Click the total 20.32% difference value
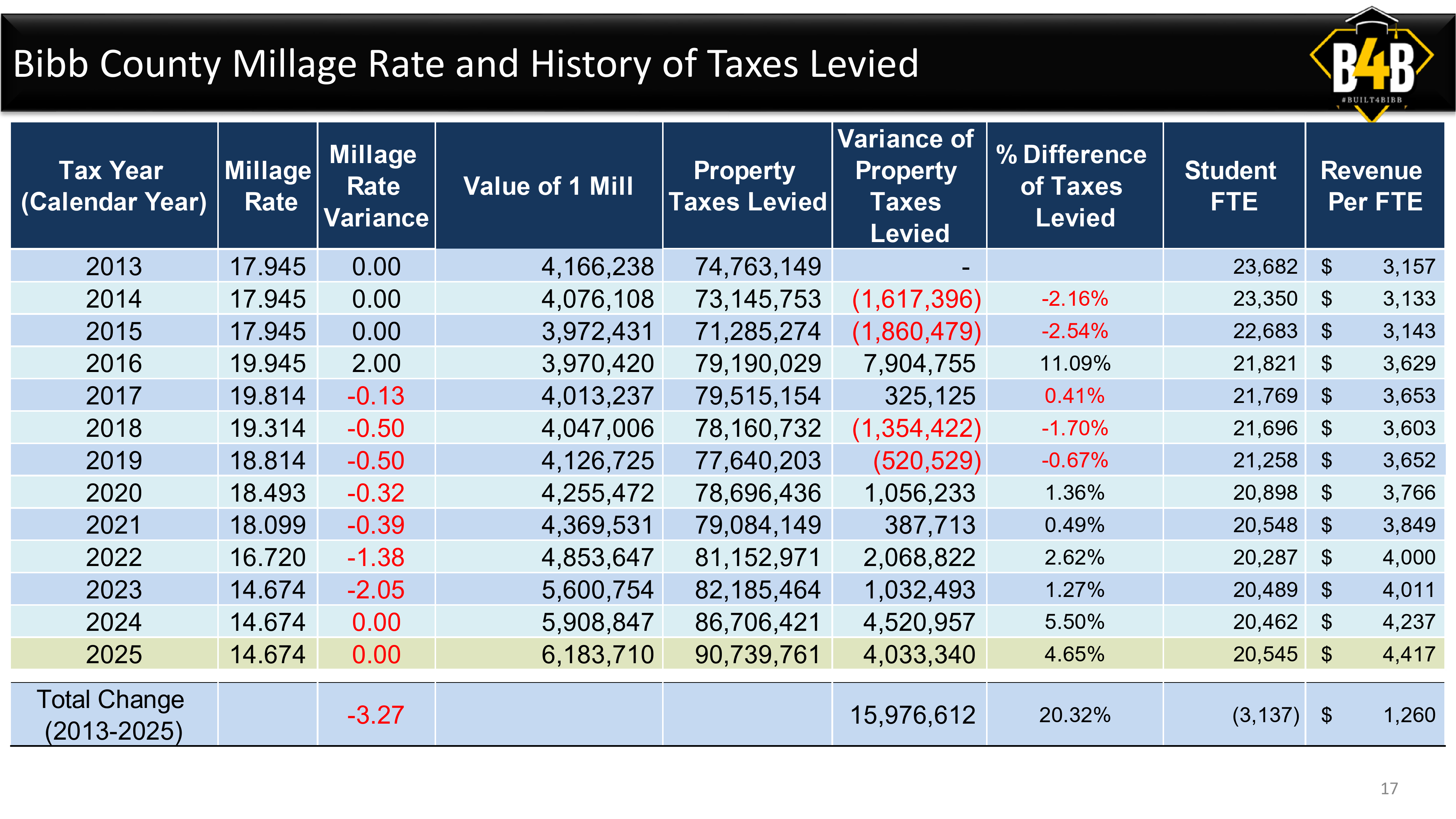 1075,715
